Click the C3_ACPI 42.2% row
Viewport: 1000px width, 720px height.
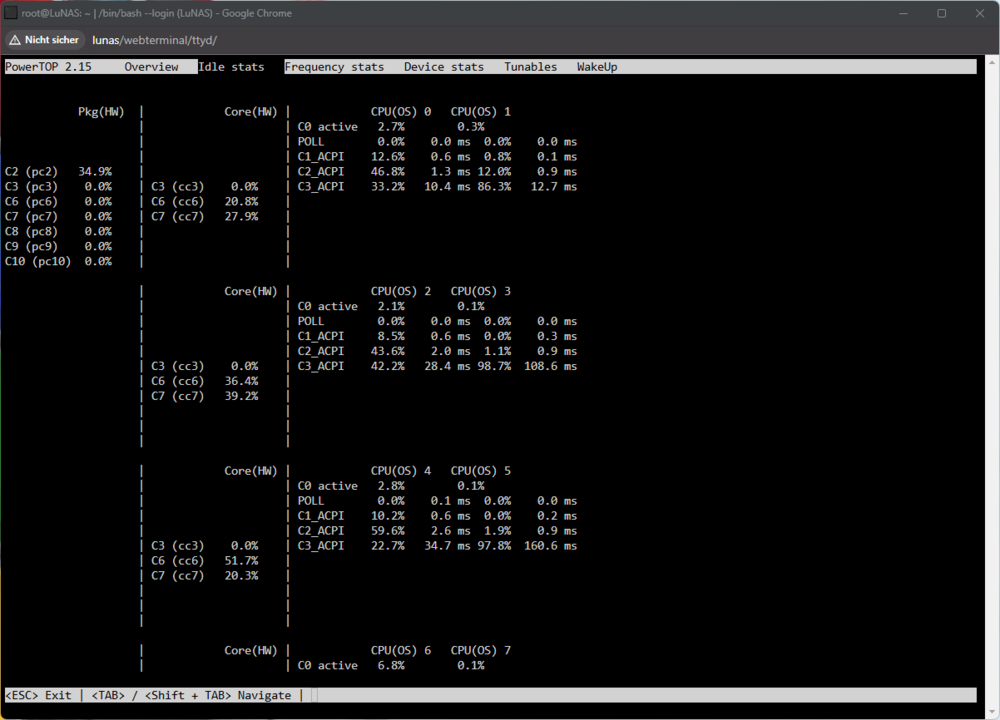(x=437, y=367)
